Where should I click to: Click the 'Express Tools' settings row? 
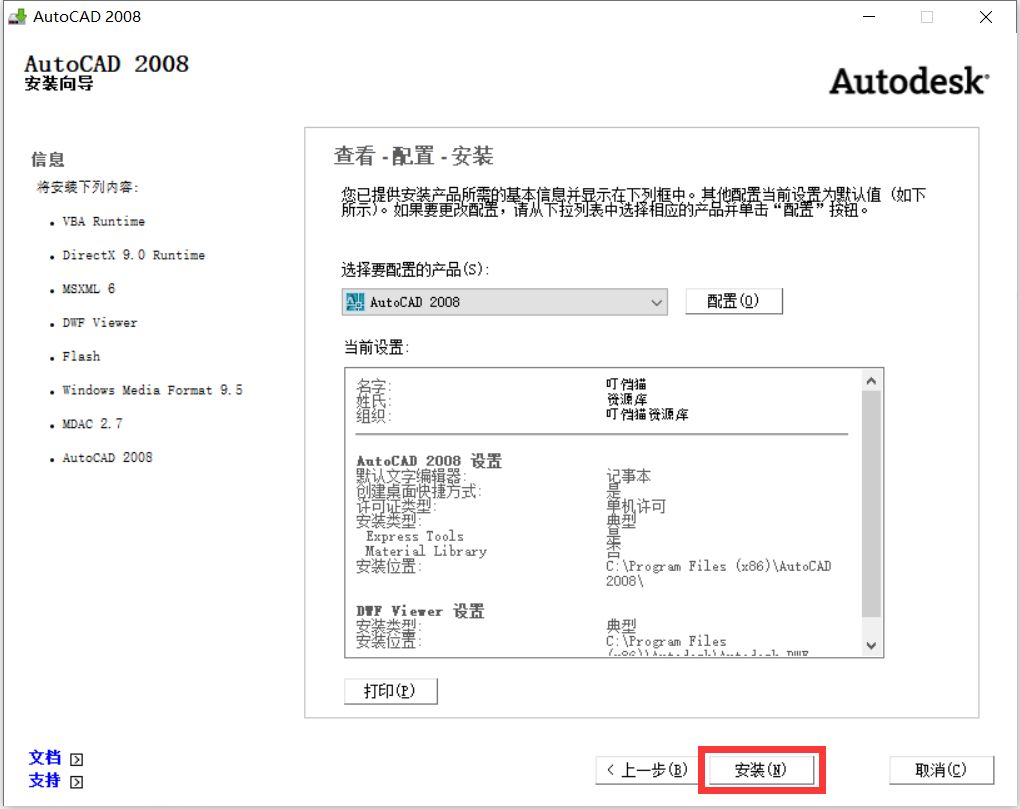pyautogui.click(x=414, y=537)
